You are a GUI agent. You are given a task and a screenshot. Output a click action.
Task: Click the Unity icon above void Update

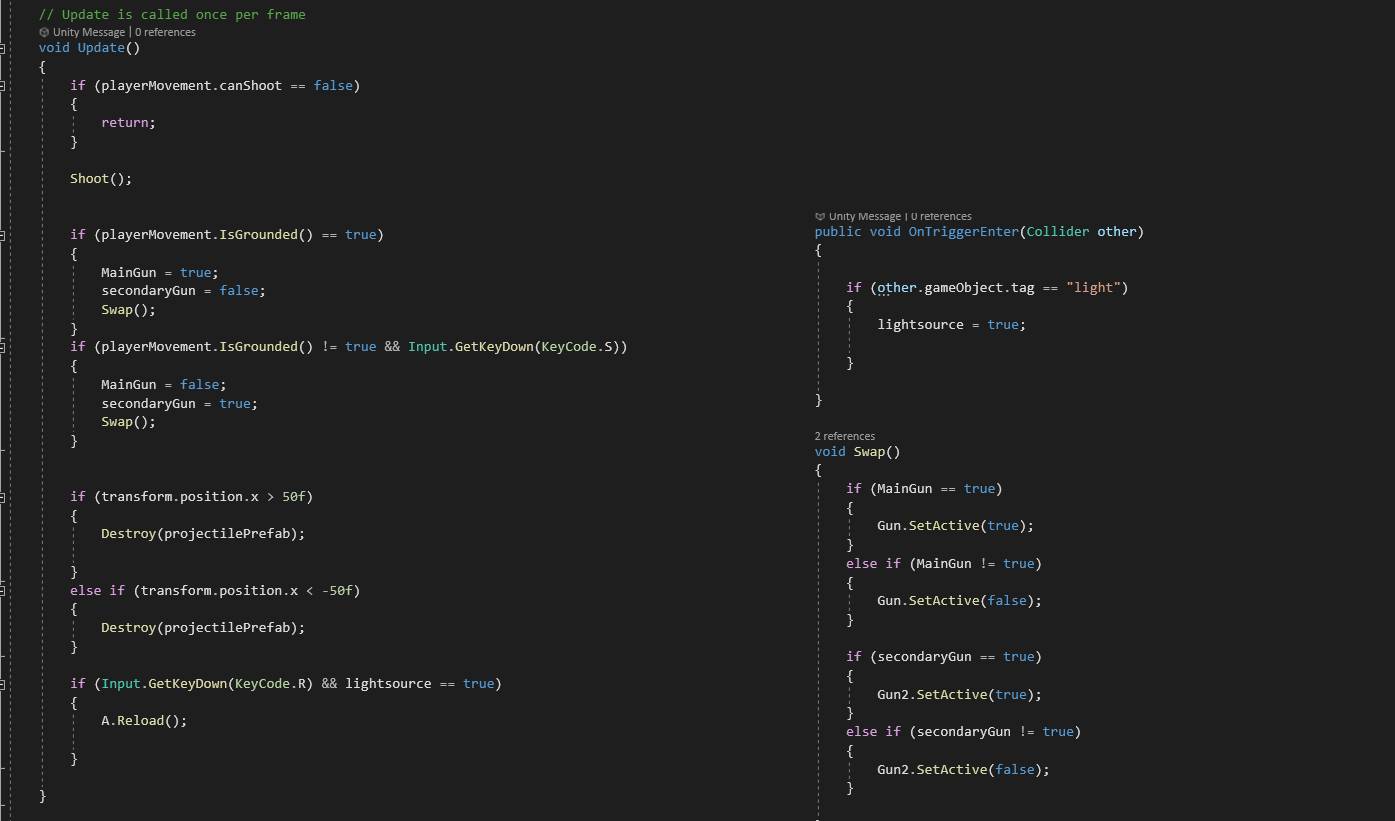click(x=44, y=32)
